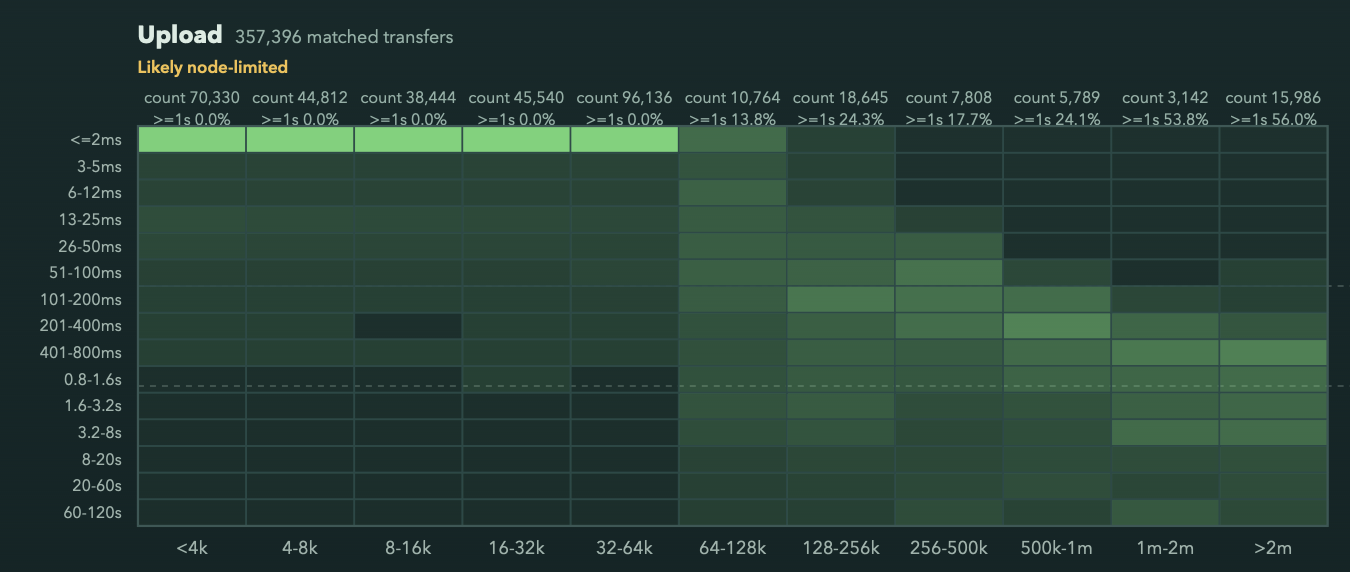Click the "Likely node-limited" label
Image resolution: width=1350 pixels, height=572 pixels.
click(x=212, y=68)
